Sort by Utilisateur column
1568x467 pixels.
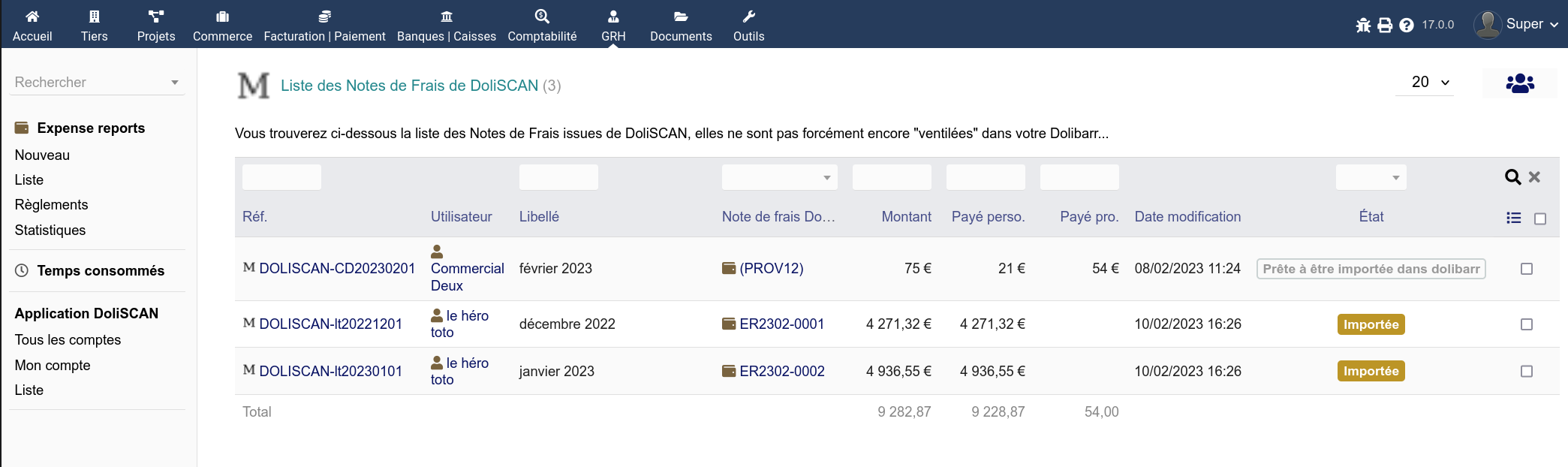461,216
